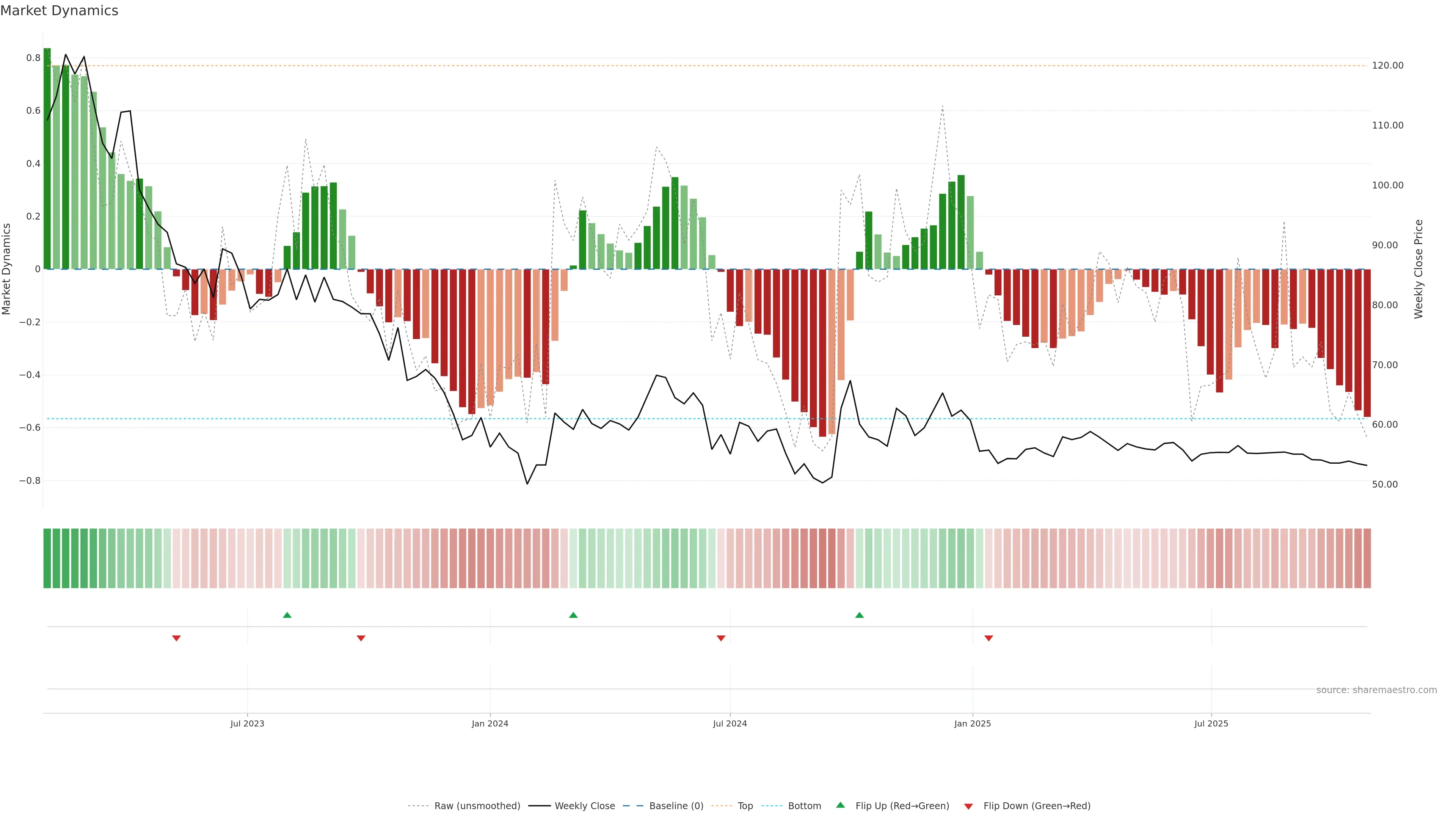Viewport: 1456px width, 819px height.
Task: Click the Jan 2024 x-axis label
Action: click(x=490, y=723)
